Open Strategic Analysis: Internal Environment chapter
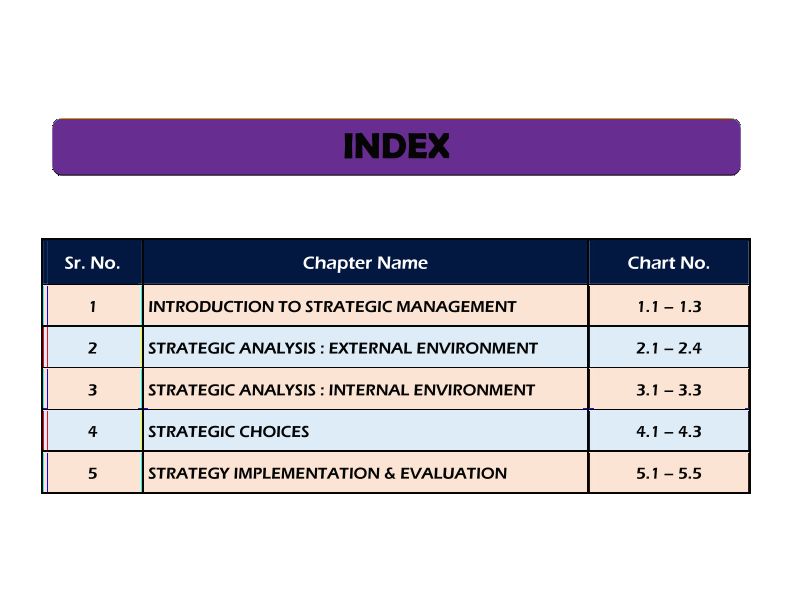Viewport: 792px width, 612px height. tap(341, 390)
